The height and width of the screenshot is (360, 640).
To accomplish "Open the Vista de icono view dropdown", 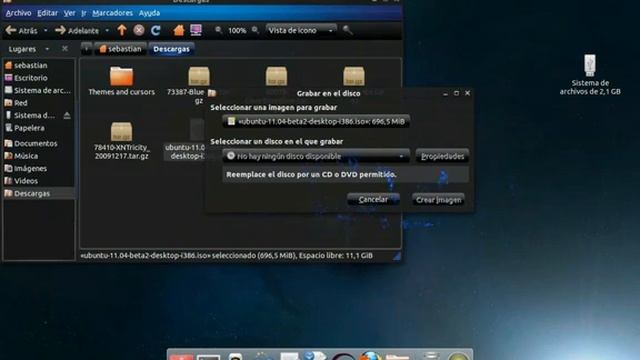I will pyautogui.click(x=301, y=30).
